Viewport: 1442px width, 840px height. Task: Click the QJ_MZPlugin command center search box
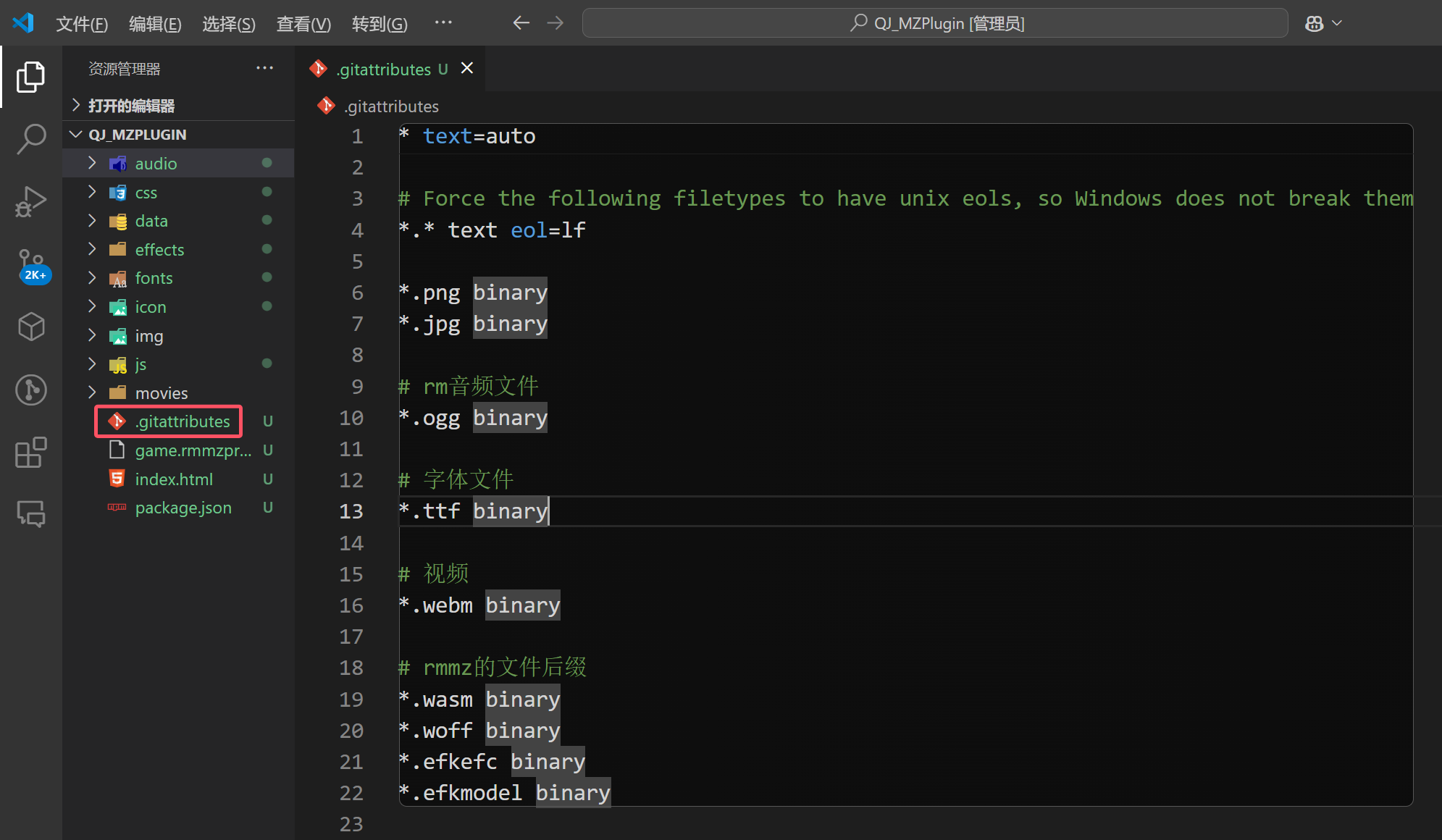[935, 23]
